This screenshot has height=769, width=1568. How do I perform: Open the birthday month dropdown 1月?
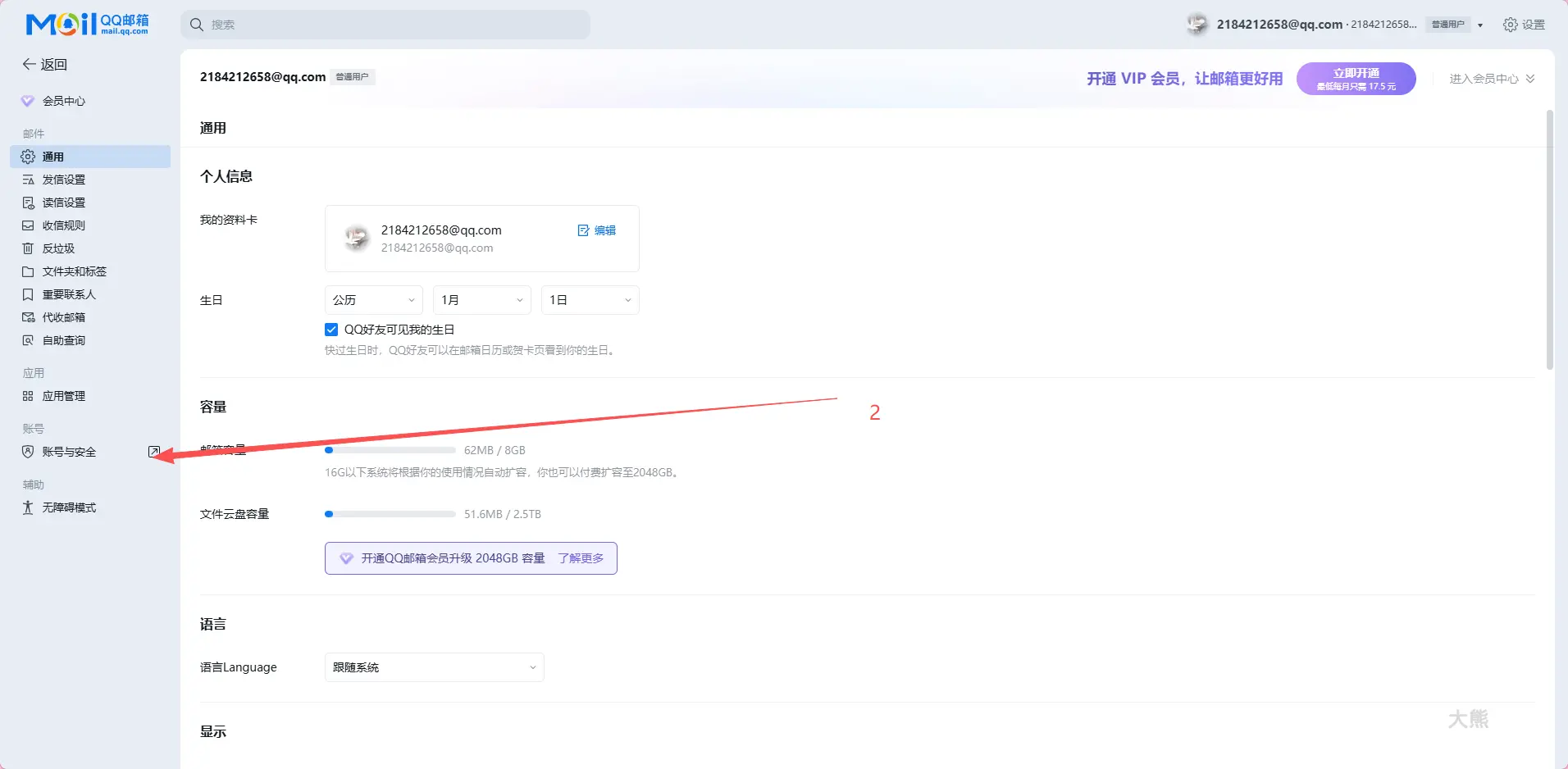click(x=481, y=300)
